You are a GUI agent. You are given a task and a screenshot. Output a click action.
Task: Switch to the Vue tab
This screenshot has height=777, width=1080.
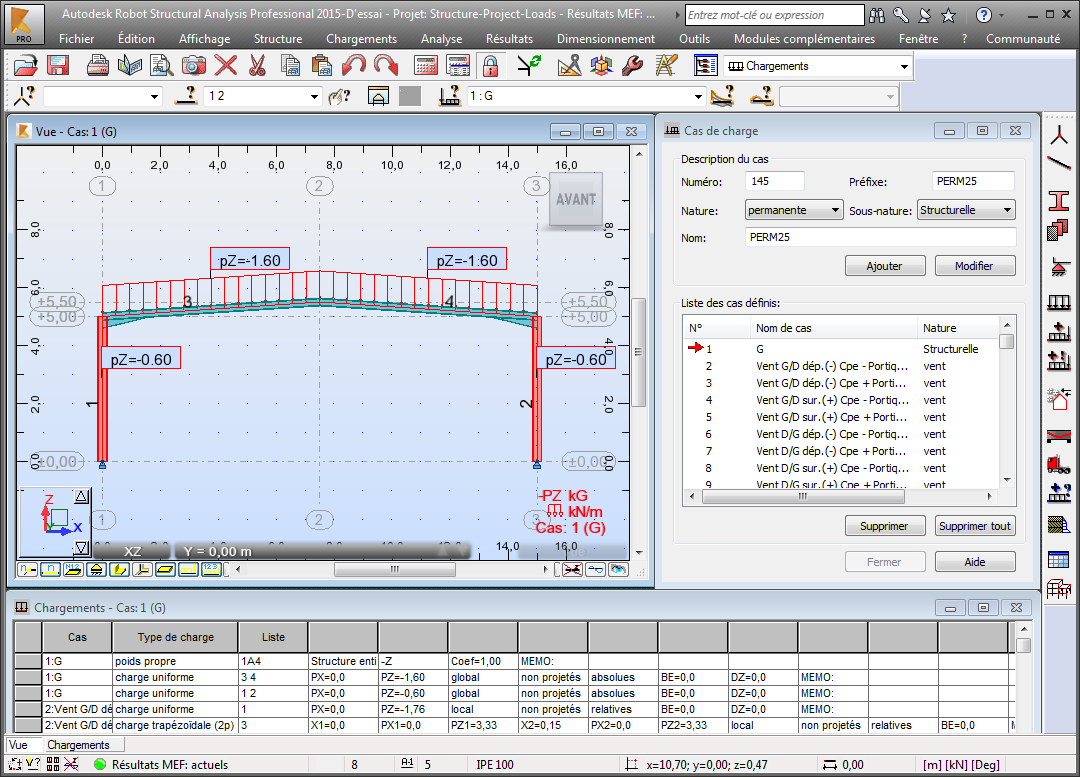(18, 745)
